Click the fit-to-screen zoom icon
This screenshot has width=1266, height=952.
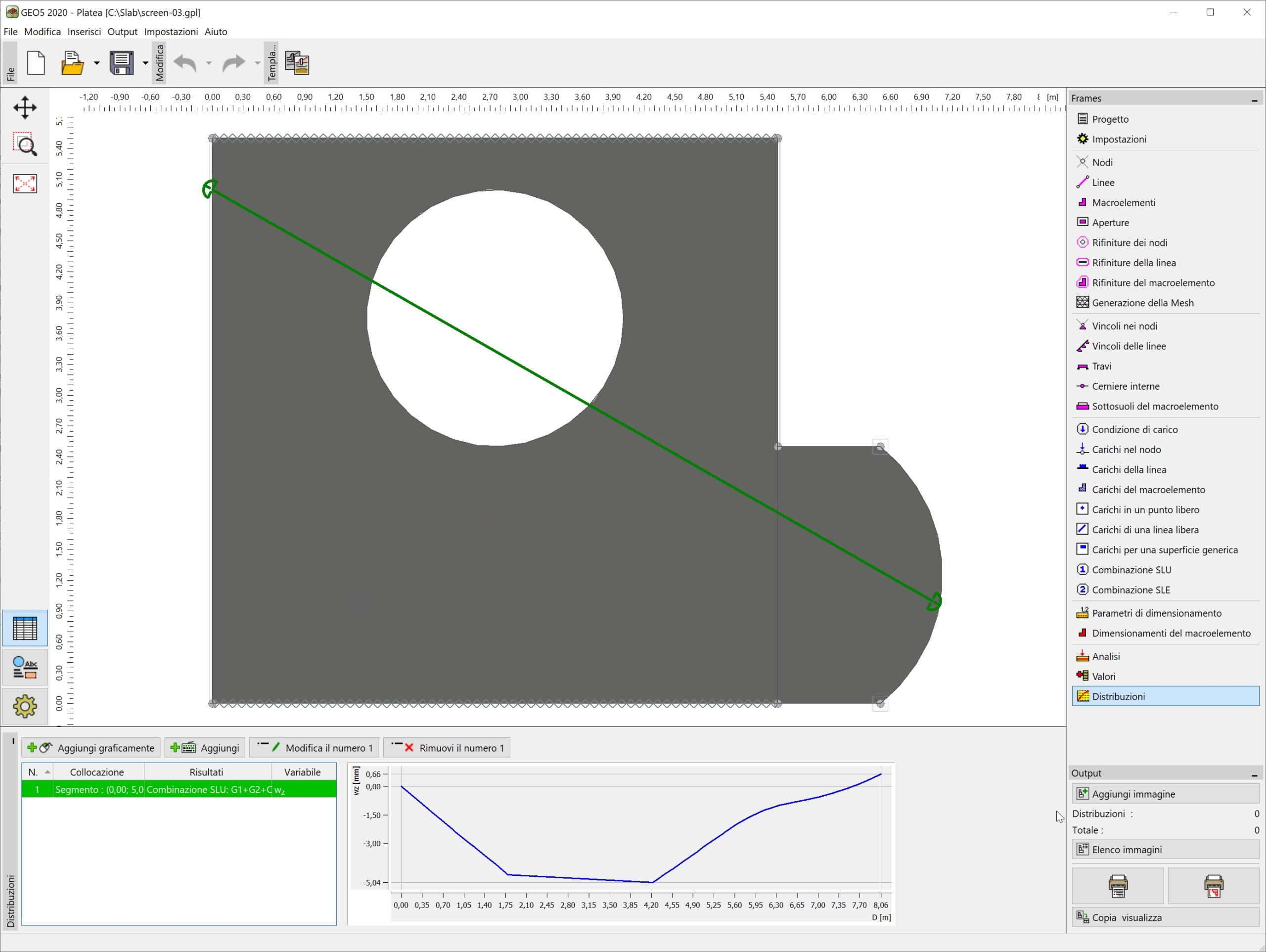(x=25, y=183)
